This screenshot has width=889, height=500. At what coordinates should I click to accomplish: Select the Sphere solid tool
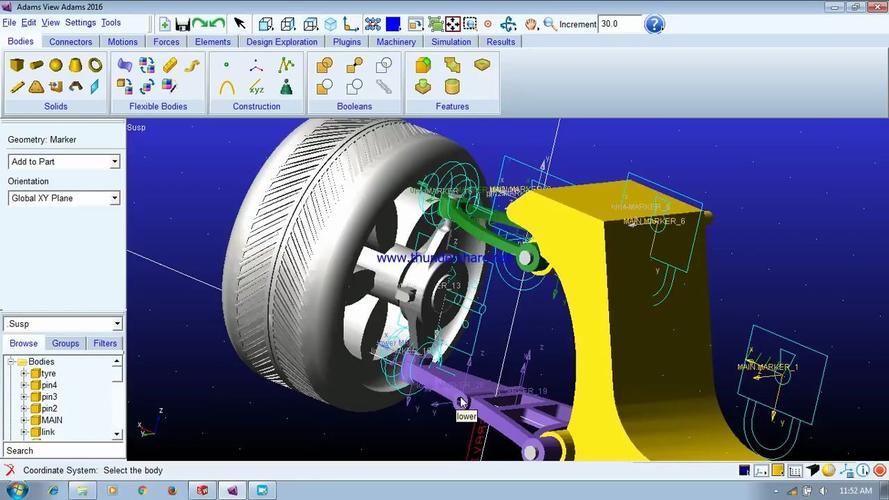(x=56, y=65)
